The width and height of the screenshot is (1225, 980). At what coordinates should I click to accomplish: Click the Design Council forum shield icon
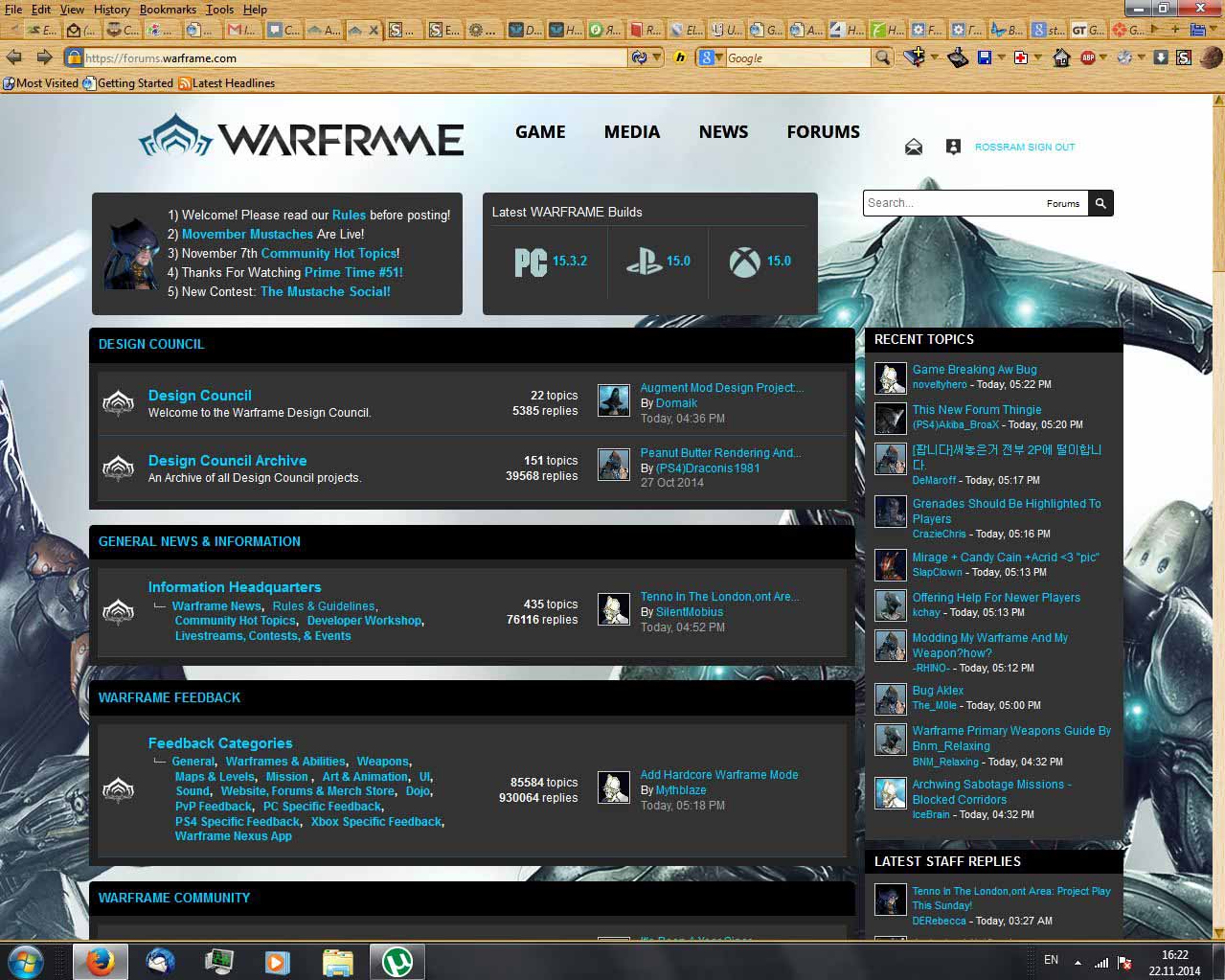[119, 403]
